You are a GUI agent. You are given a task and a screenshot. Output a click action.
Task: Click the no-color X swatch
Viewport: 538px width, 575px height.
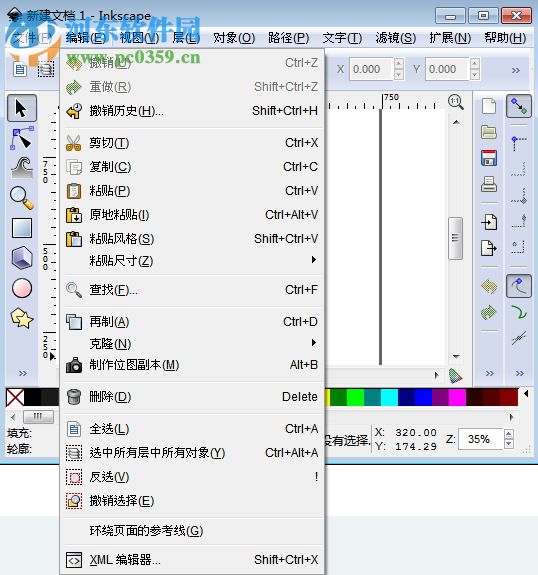click(15, 398)
